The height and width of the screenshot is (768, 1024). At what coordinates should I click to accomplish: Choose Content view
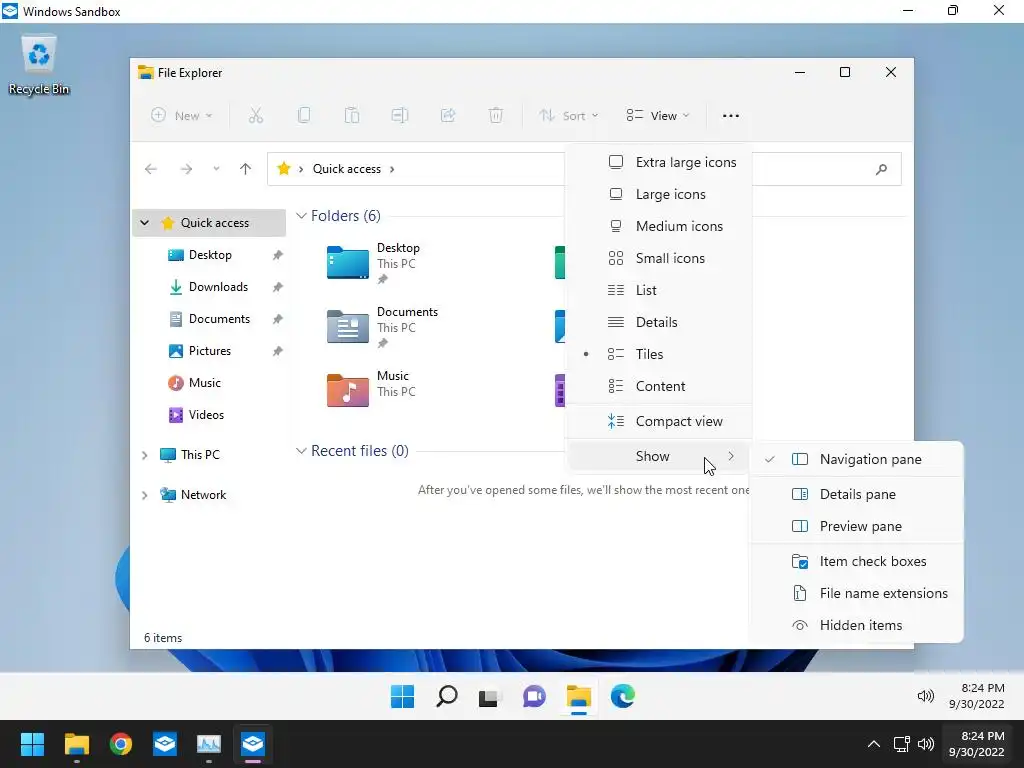[x=658, y=386]
